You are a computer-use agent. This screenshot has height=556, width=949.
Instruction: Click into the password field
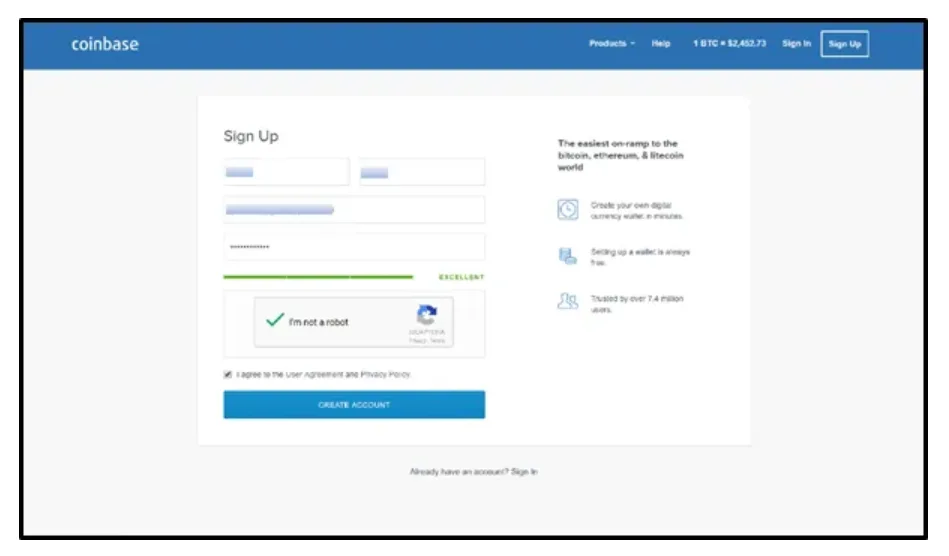[x=354, y=247]
